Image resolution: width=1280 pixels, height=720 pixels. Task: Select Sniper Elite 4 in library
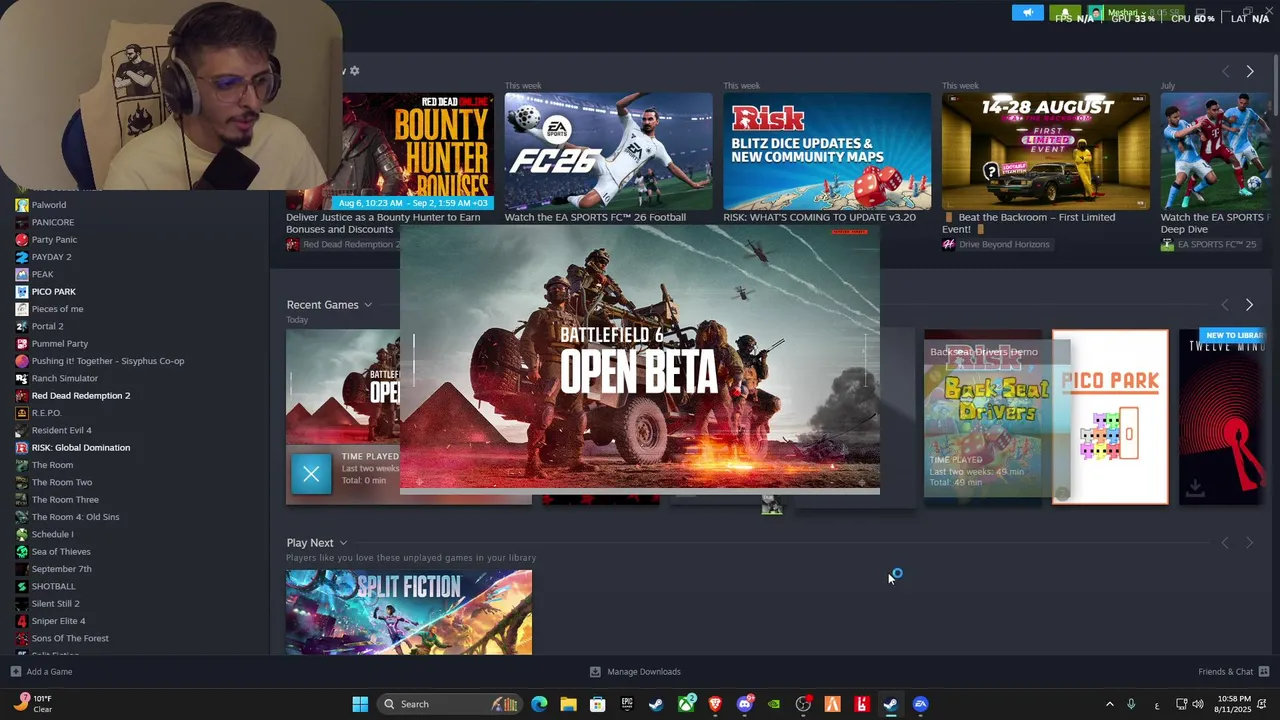tap(58, 621)
